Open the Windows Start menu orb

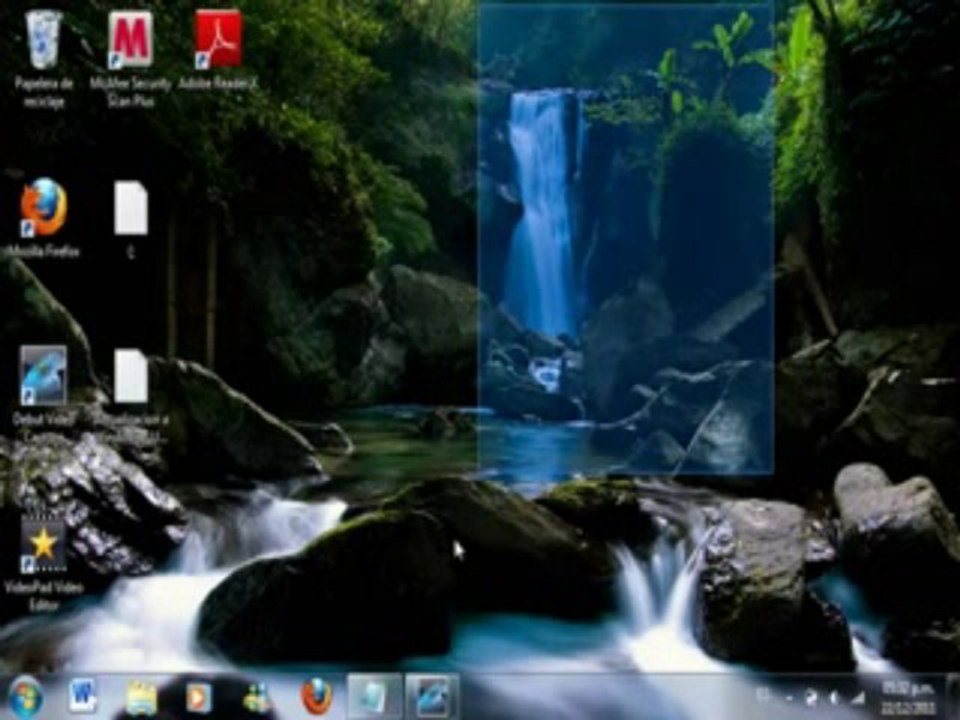[24, 697]
